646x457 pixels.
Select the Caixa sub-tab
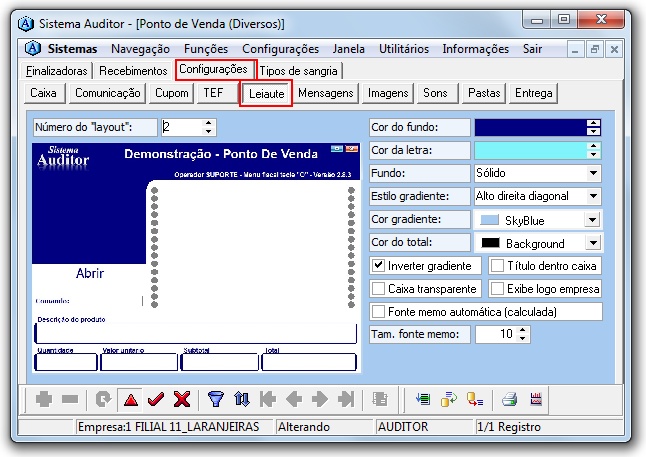tap(44, 93)
